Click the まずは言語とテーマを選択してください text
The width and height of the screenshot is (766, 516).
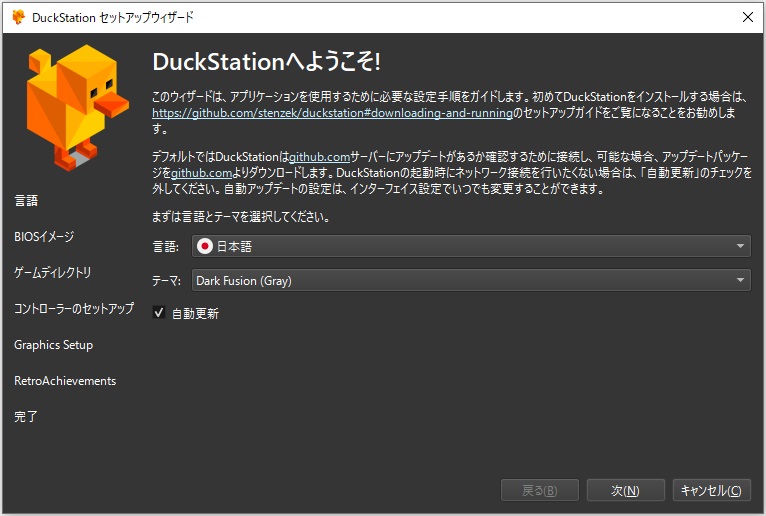[240, 216]
